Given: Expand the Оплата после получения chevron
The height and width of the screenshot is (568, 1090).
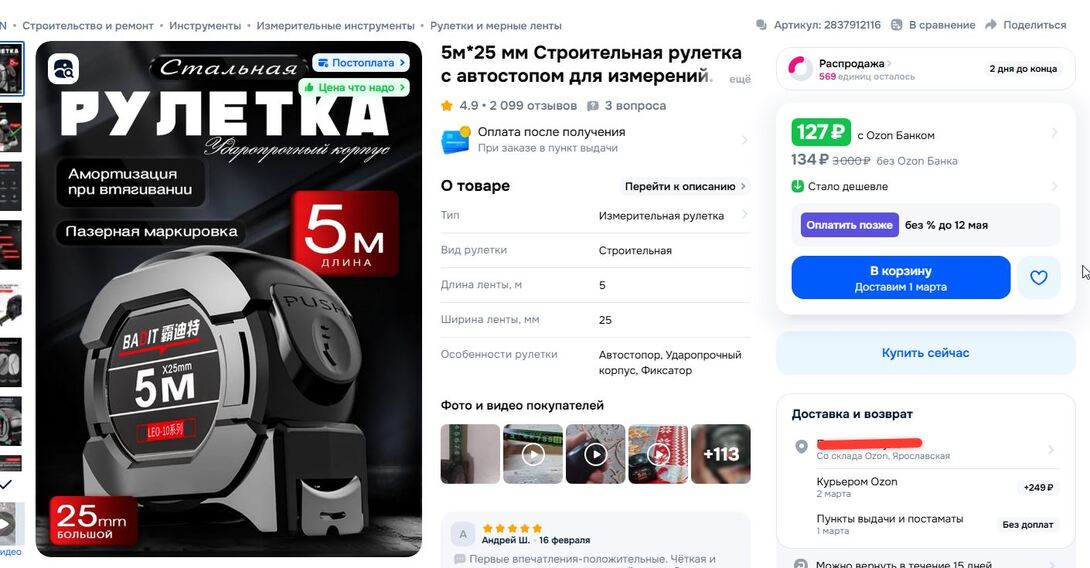Looking at the screenshot, I should click(x=745, y=140).
